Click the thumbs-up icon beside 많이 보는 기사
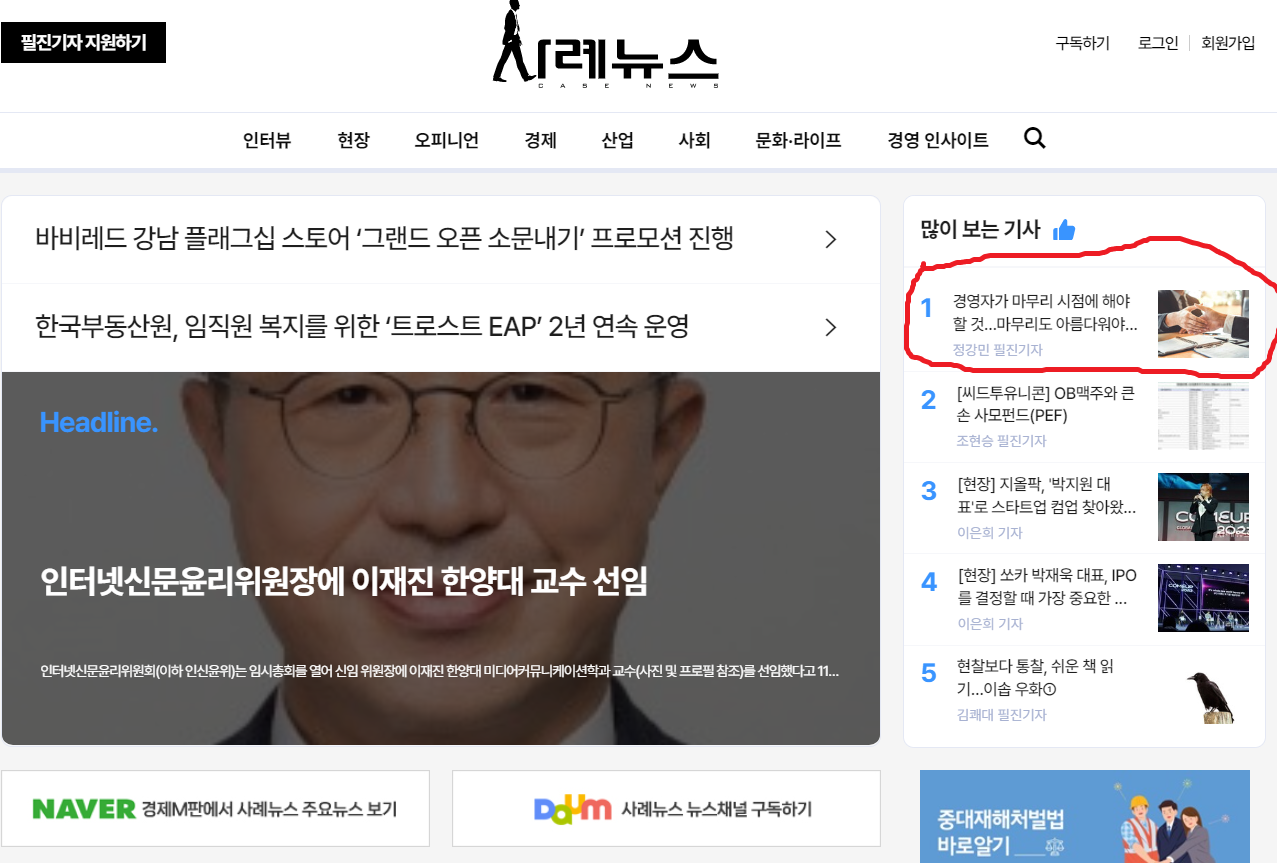1277x863 pixels. (1064, 229)
